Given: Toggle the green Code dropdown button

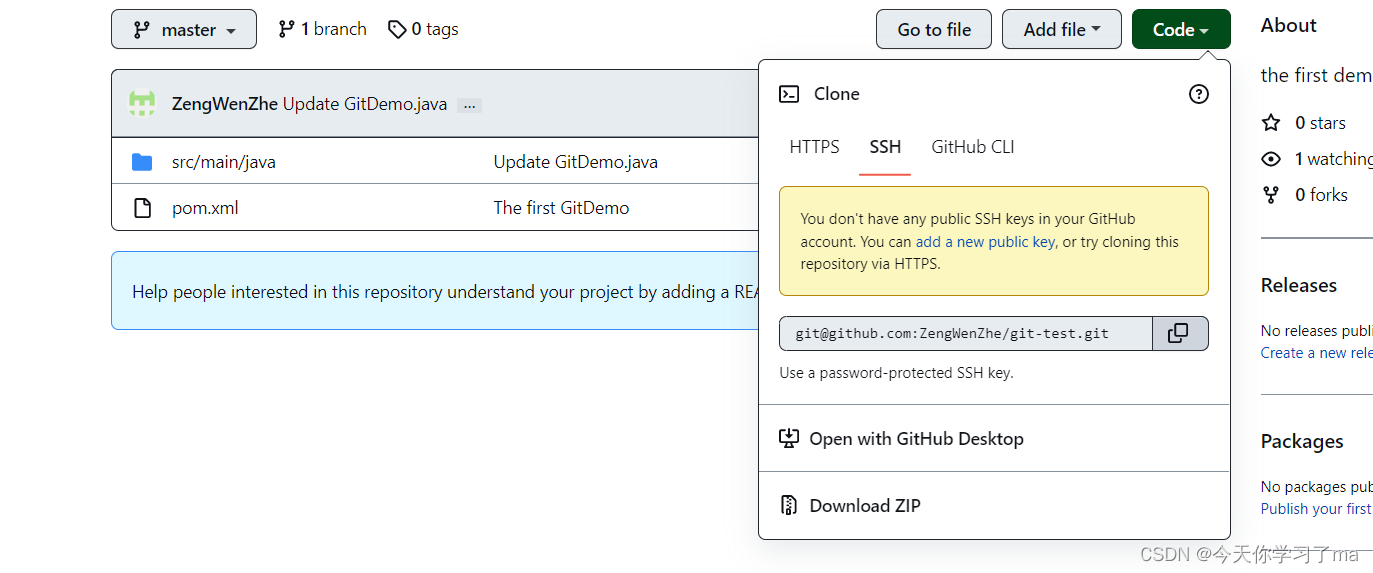Looking at the screenshot, I should [x=1181, y=29].
